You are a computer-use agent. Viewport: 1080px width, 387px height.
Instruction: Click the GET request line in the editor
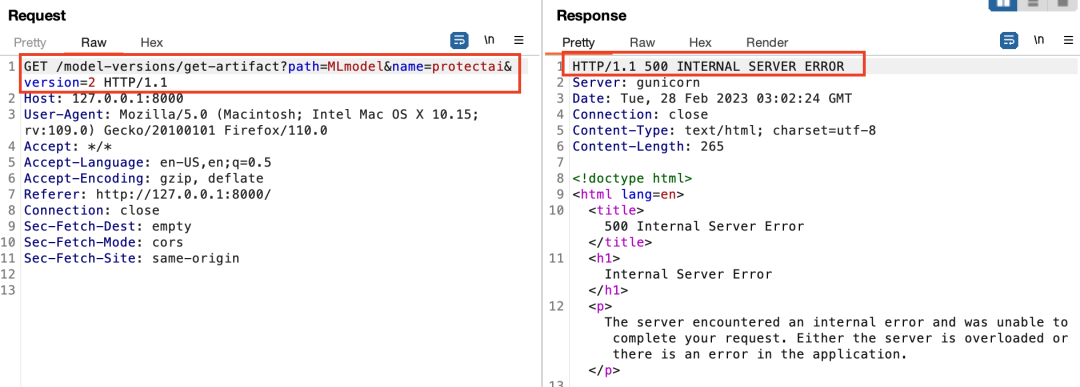[271, 74]
